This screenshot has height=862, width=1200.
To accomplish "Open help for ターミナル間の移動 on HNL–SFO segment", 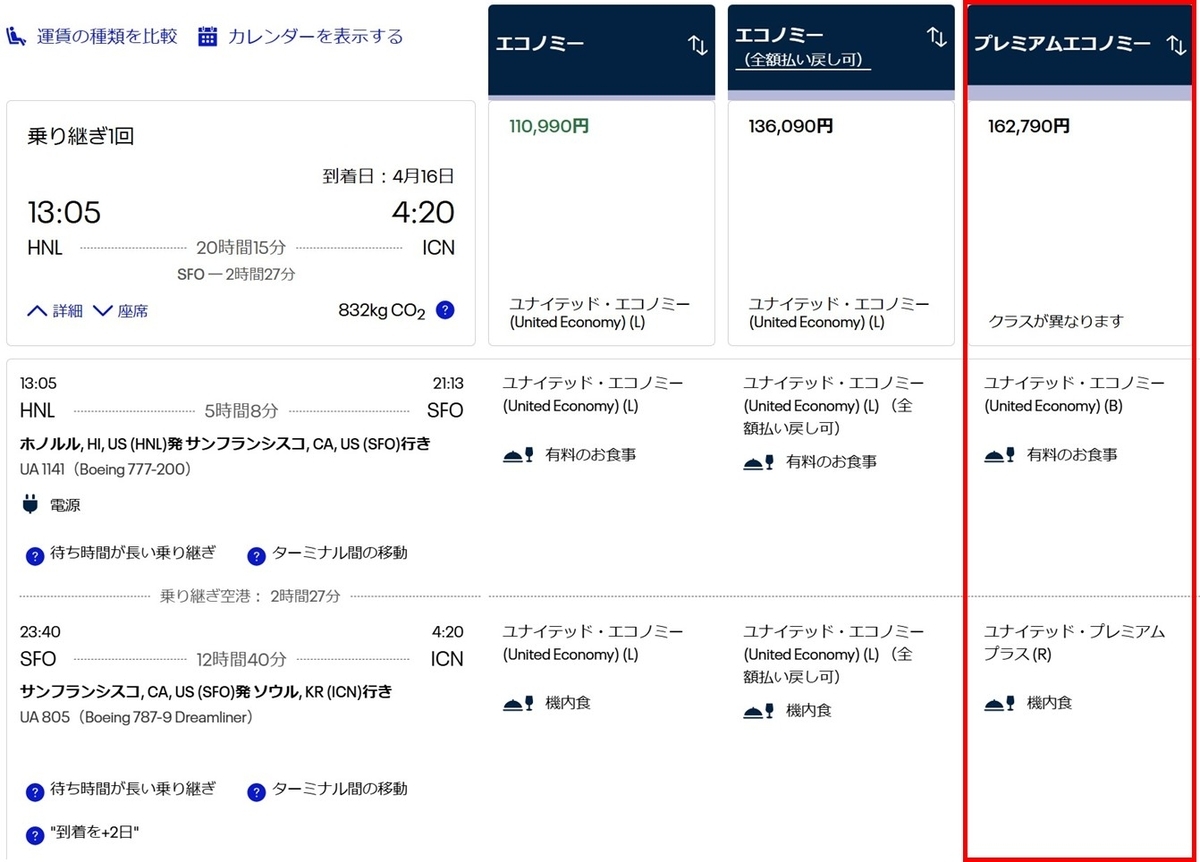I will click(256, 555).
